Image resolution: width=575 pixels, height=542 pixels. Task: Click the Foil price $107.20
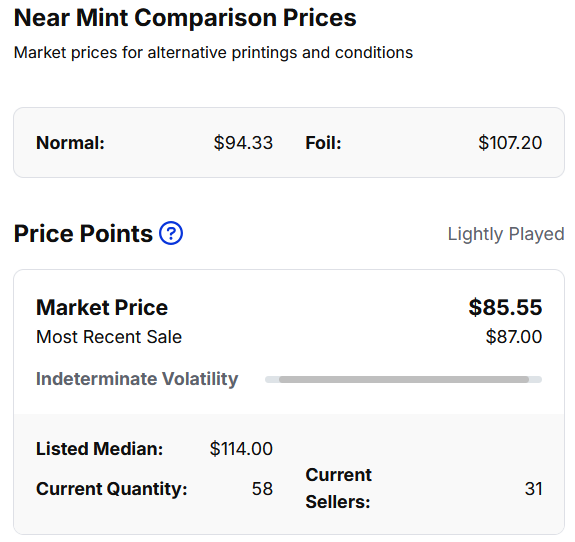[x=510, y=143]
